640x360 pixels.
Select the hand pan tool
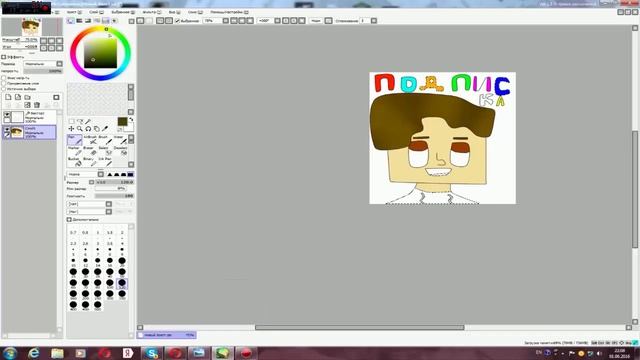click(97, 129)
